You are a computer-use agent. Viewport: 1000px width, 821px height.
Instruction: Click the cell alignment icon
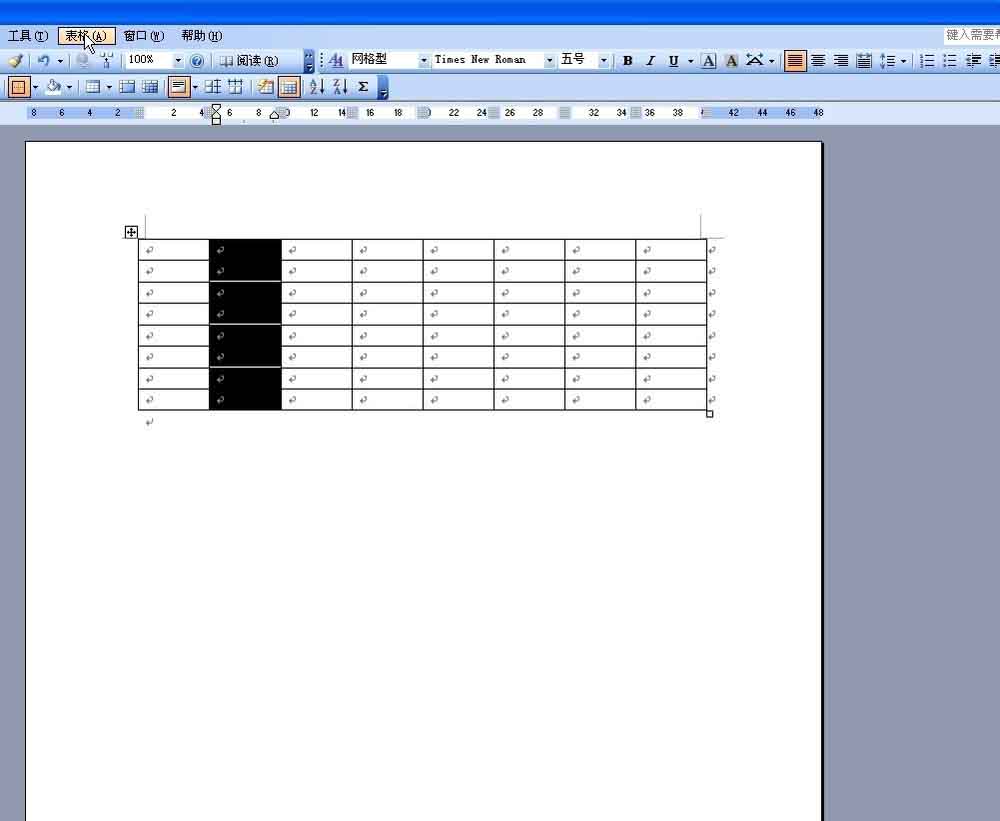tap(179, 87)
